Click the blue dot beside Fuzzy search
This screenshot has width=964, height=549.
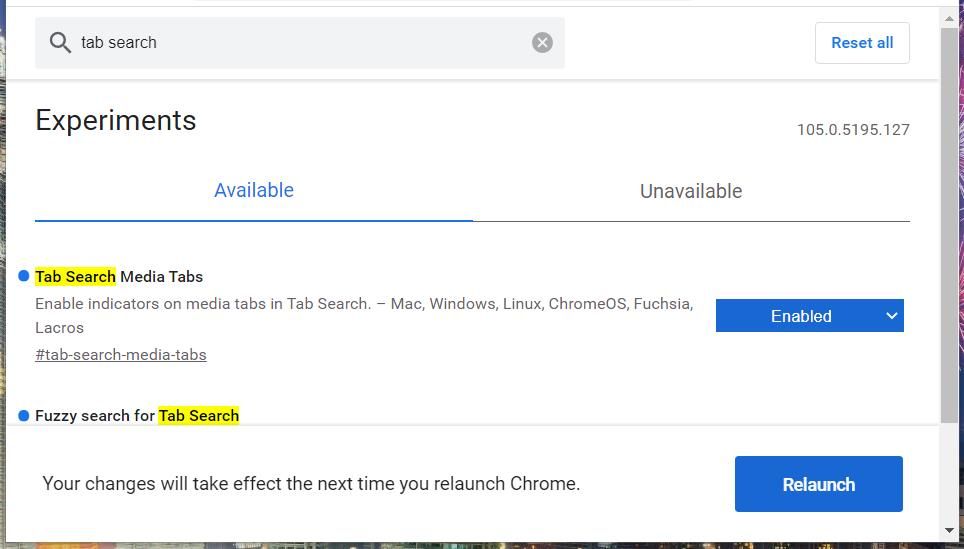click(24, 415)
